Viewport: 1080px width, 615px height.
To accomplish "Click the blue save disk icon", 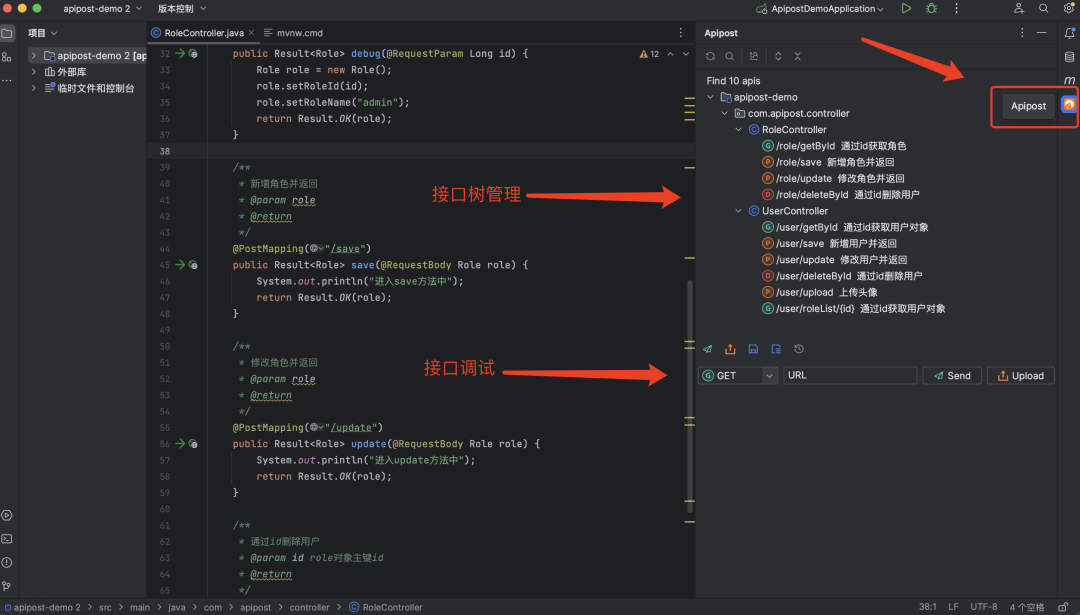I will click(x=754, y=349).
